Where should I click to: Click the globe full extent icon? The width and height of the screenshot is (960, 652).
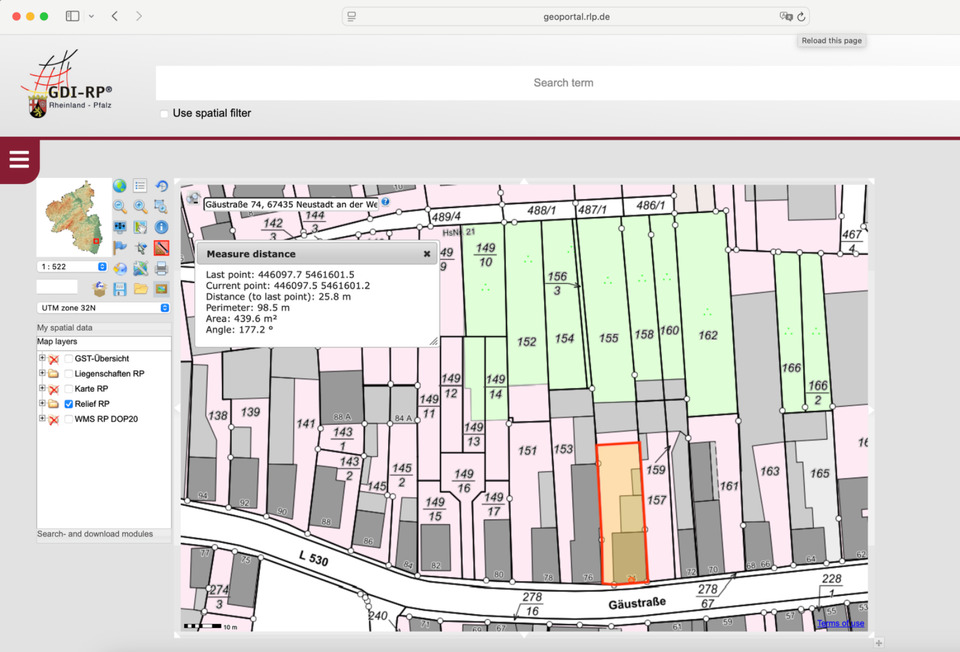coord(119,186)
